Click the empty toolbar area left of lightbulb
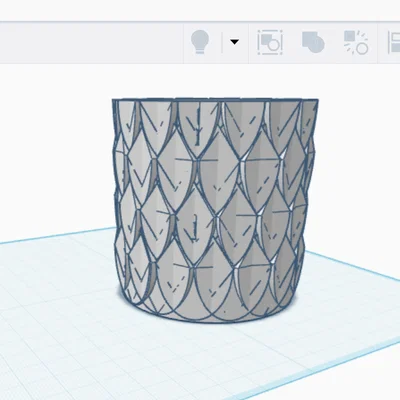 point(92,42)
